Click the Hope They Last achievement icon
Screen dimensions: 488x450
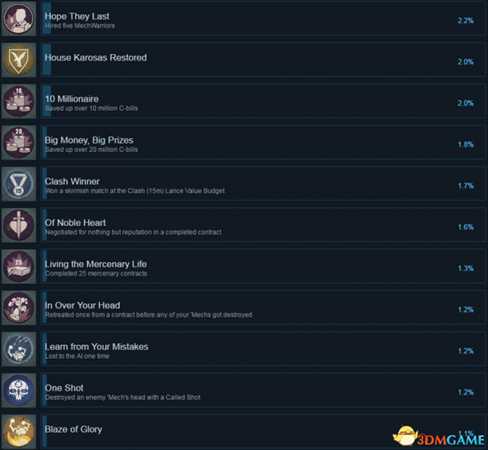click(18, 18)
